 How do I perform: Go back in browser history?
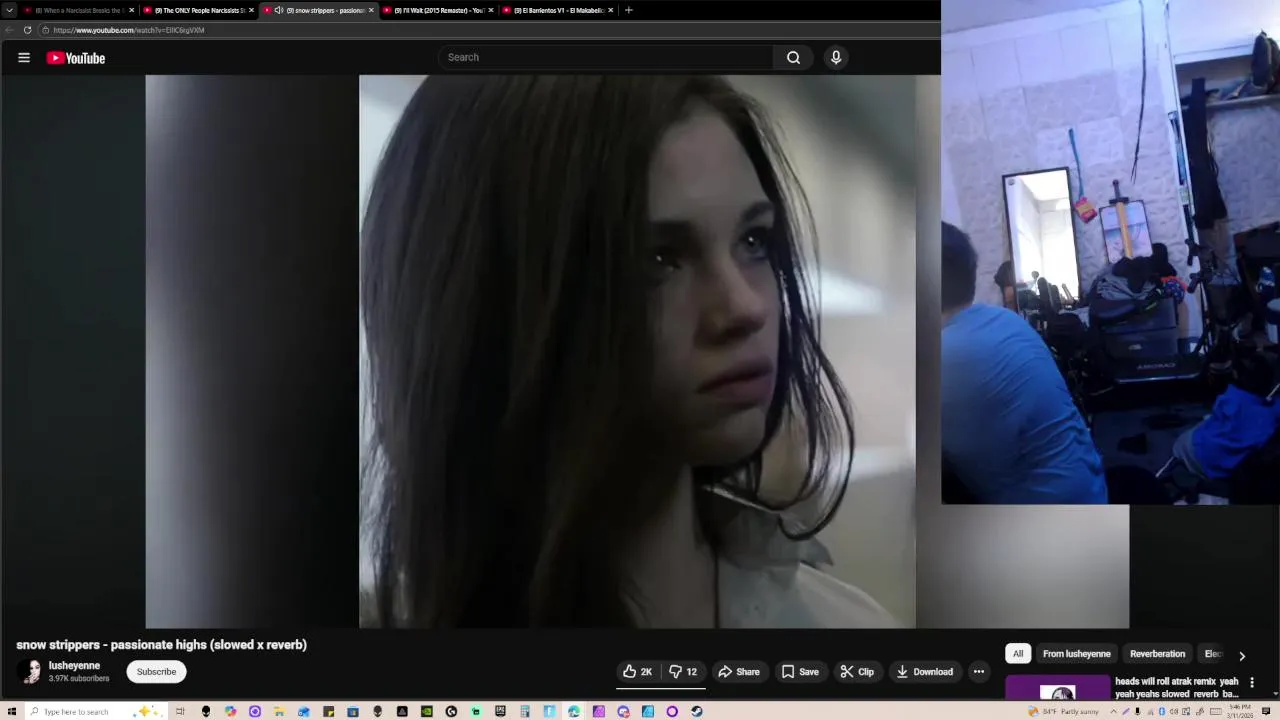9,30
